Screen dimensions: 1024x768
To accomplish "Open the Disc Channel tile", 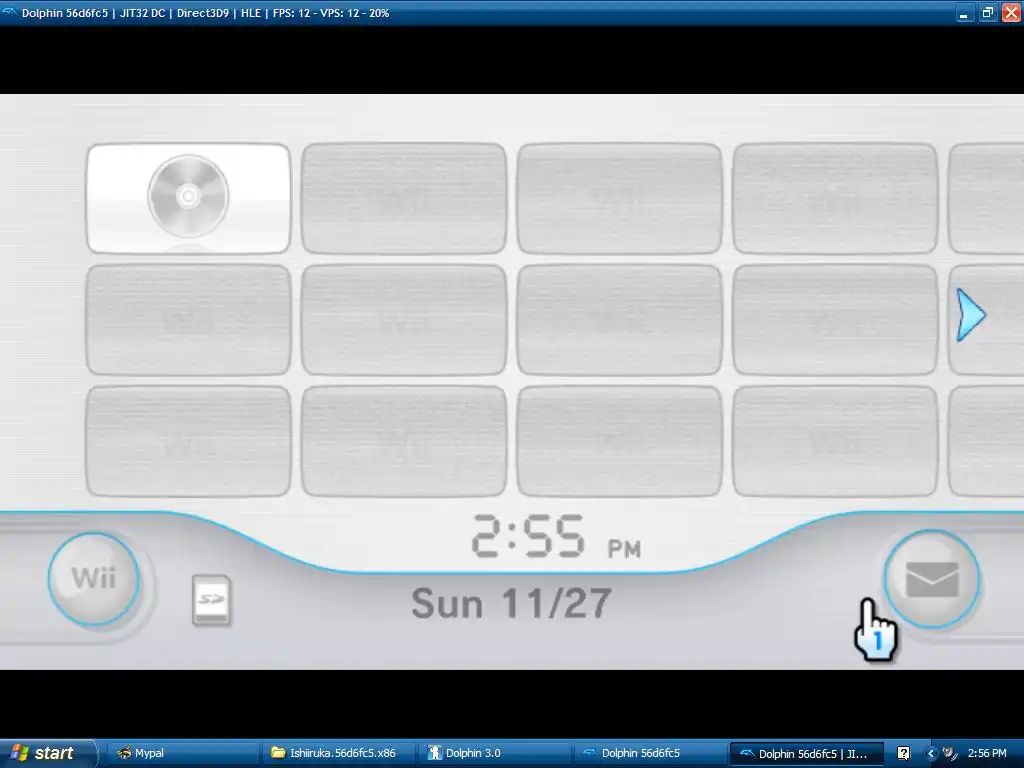I will pos(188,198).
